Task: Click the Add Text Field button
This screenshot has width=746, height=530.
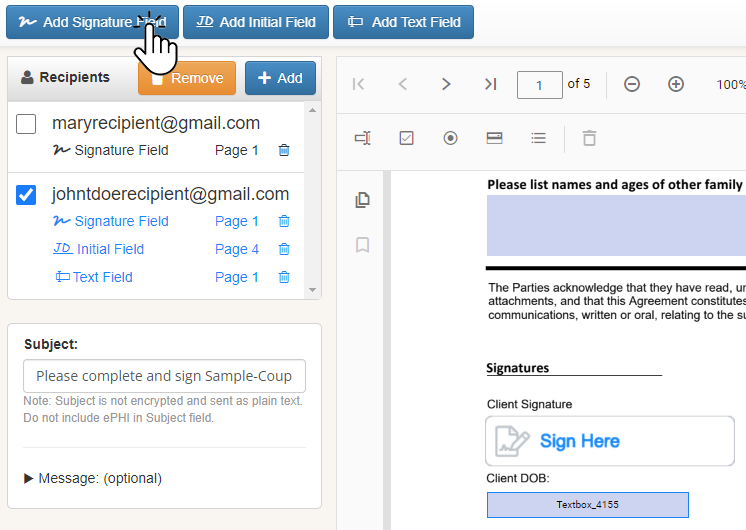Action: point(404,22)
